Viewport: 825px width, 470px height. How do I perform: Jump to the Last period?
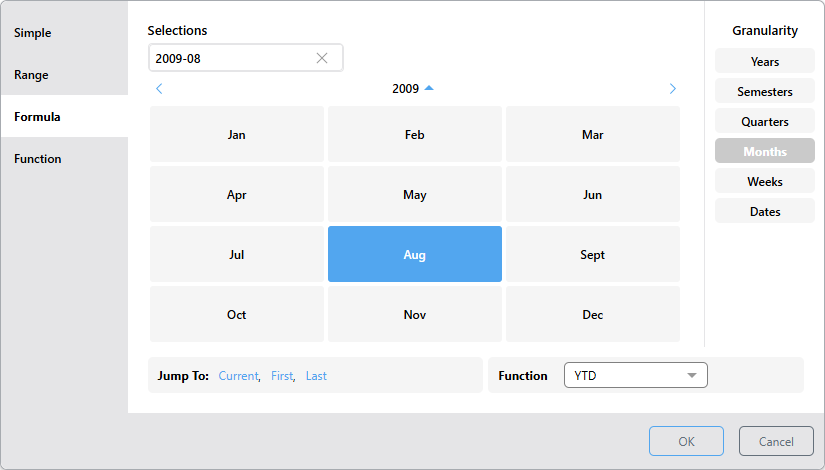[316, 376]
